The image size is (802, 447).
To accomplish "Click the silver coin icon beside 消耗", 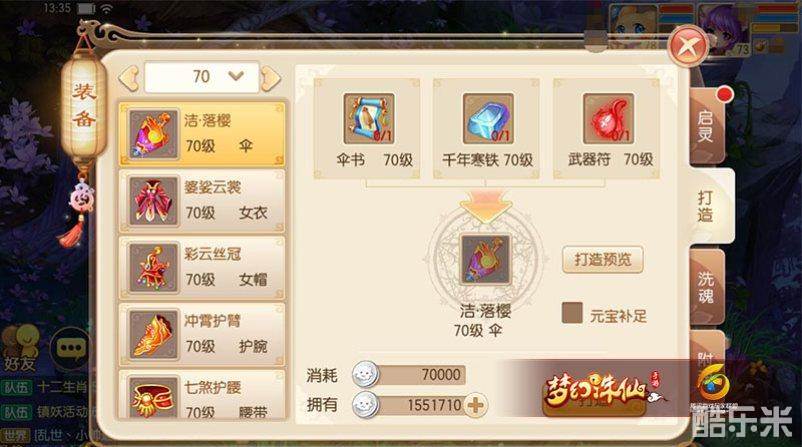I will [365, 374].
